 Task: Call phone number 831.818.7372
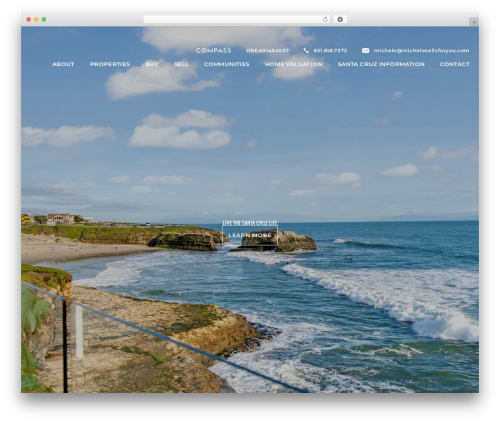pyautogui.click(x=330, y=51)
